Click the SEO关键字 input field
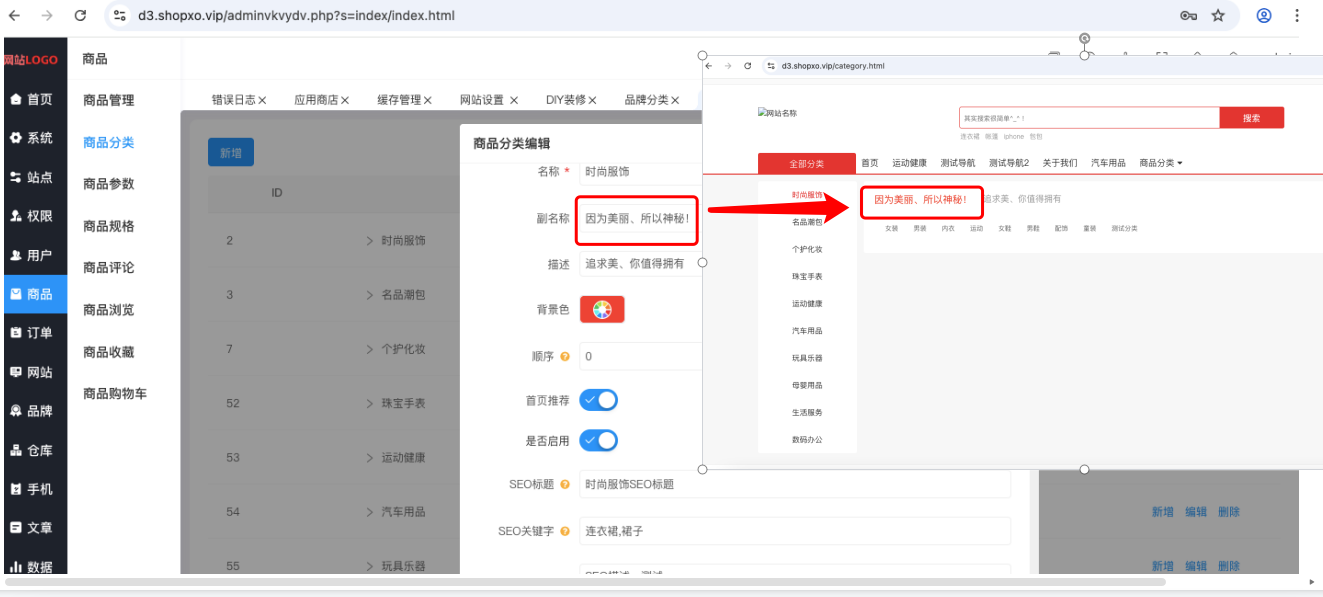Viewport: 1323px width, 597px height. 795,531
